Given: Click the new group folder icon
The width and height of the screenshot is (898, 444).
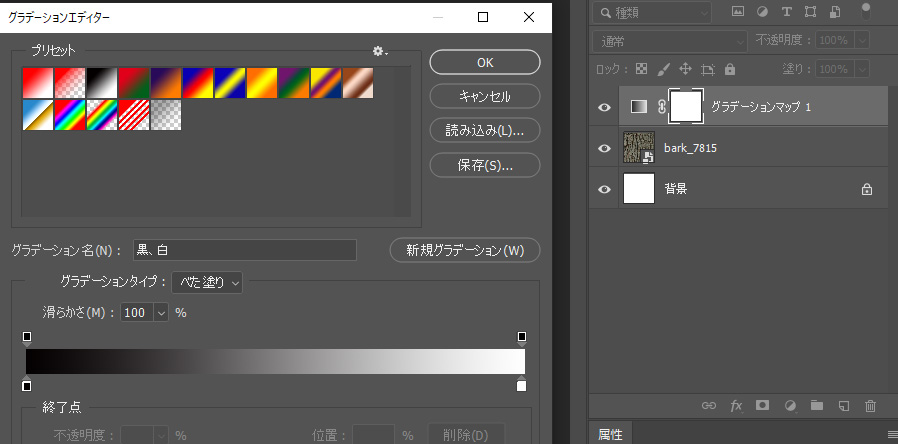Looking at the screenshot, I should click(816, 406).
